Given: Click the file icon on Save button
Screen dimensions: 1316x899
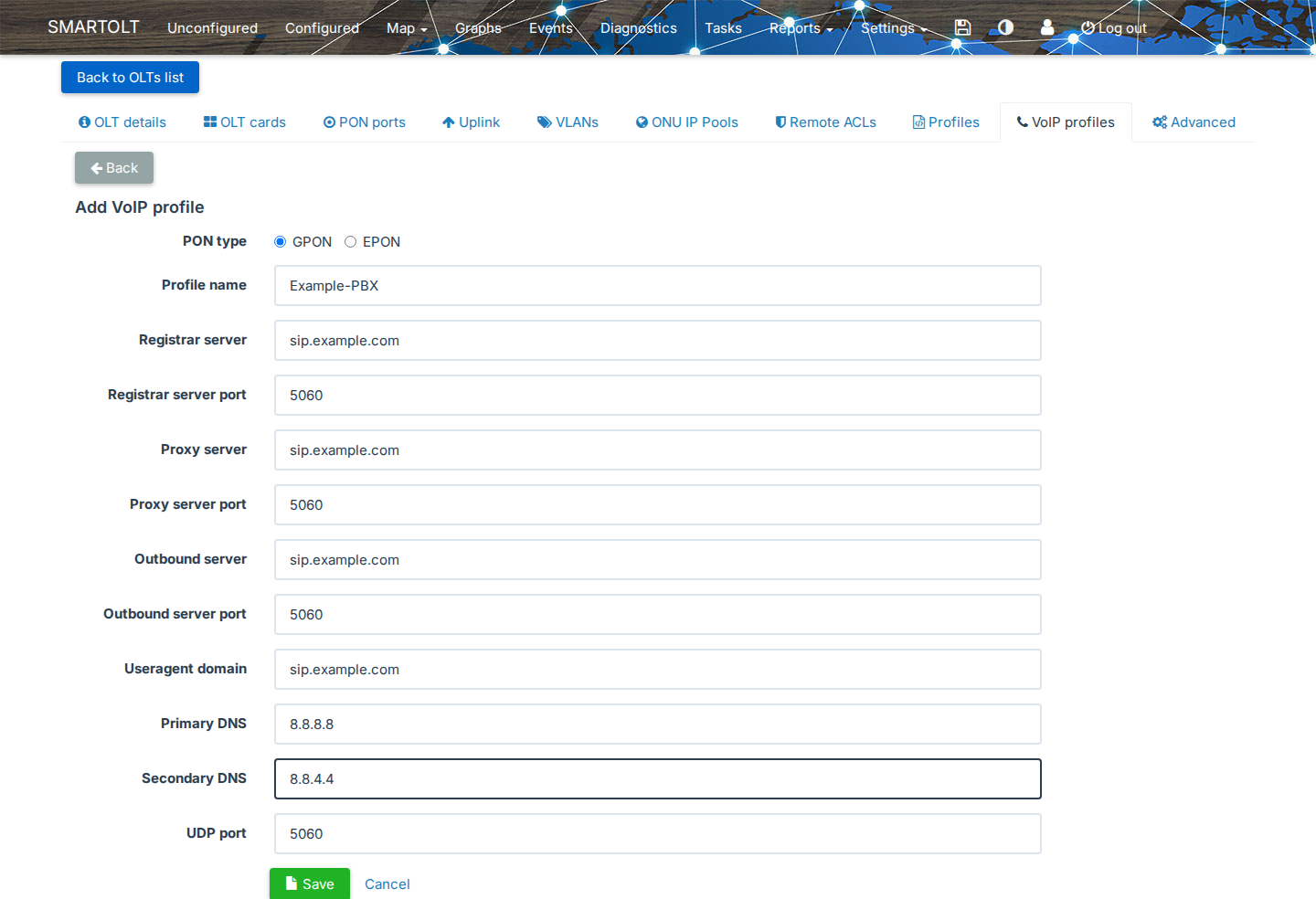Looking at the screenshot, I should tap(292, 883).
